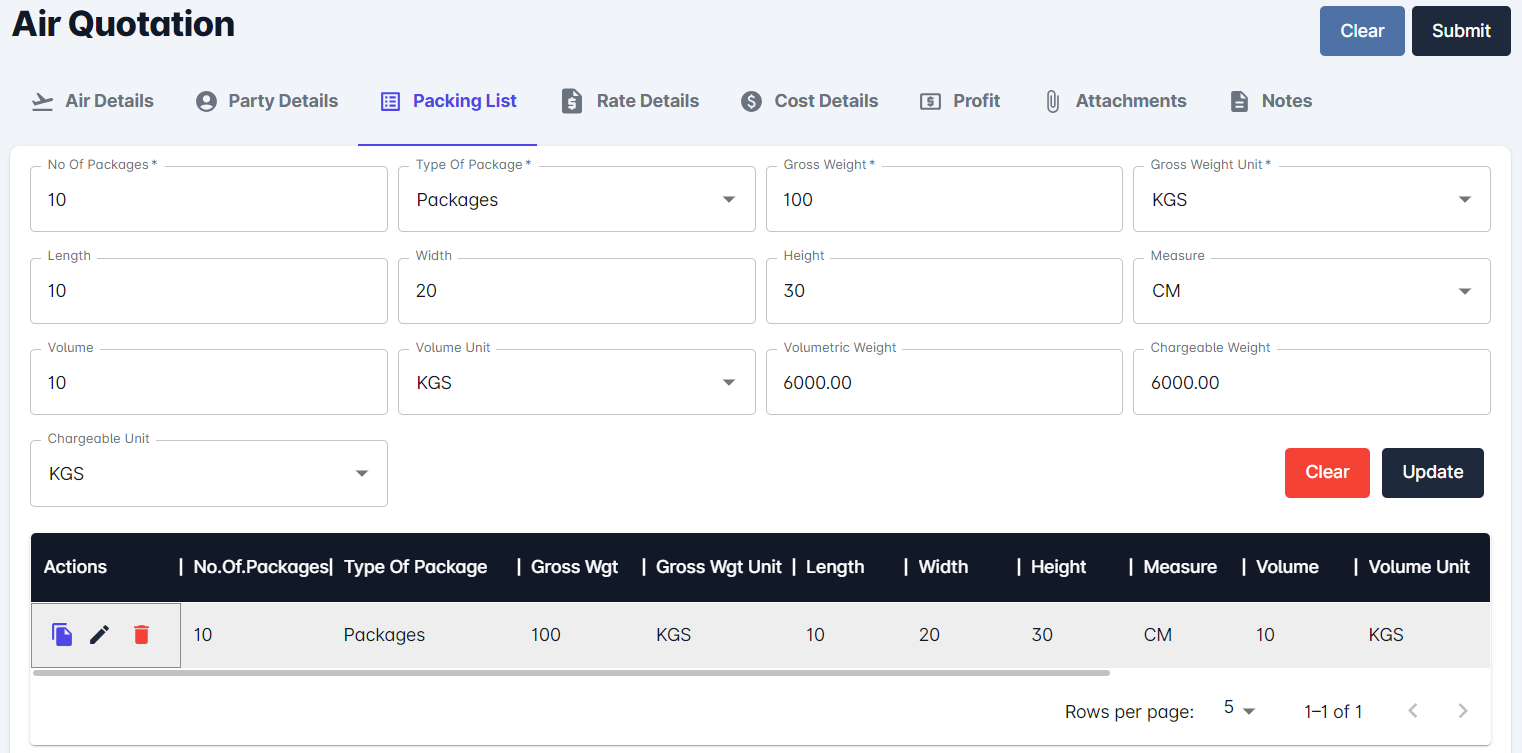1522x753 pixels.
Task: Delete the packing row via trash icon
Action: (x=141, y=634)
